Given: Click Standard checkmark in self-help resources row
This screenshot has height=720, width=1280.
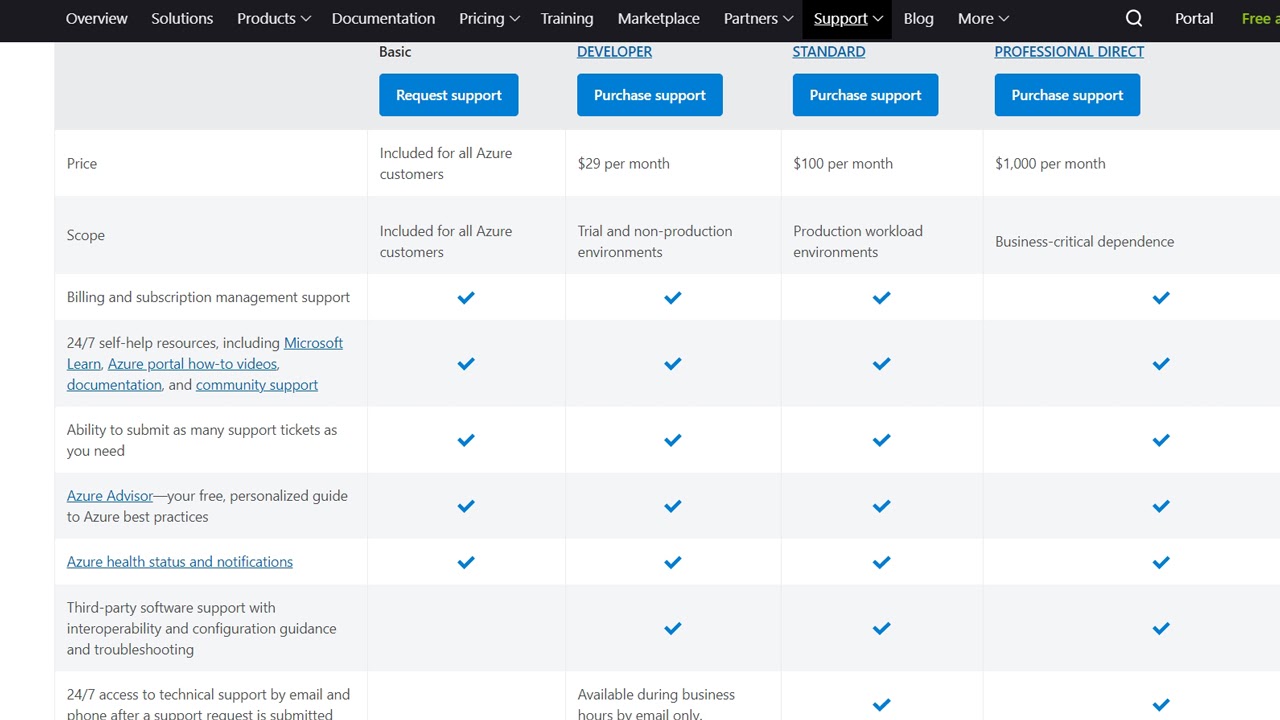Looking at the screenshot, I should pyautogui.click(x=881, y=363).
